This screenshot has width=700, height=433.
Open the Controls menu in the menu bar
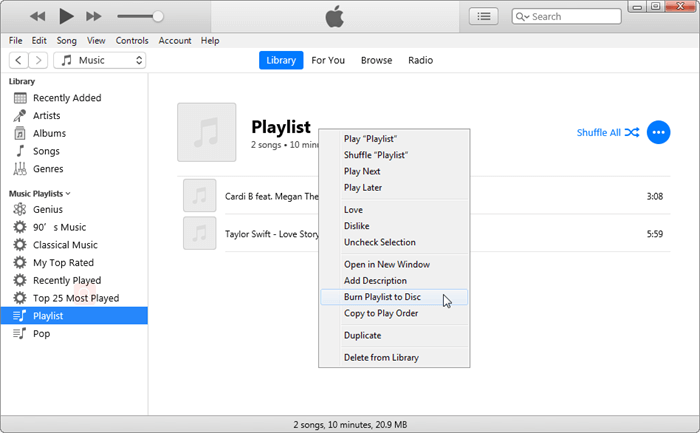(132, 41)
